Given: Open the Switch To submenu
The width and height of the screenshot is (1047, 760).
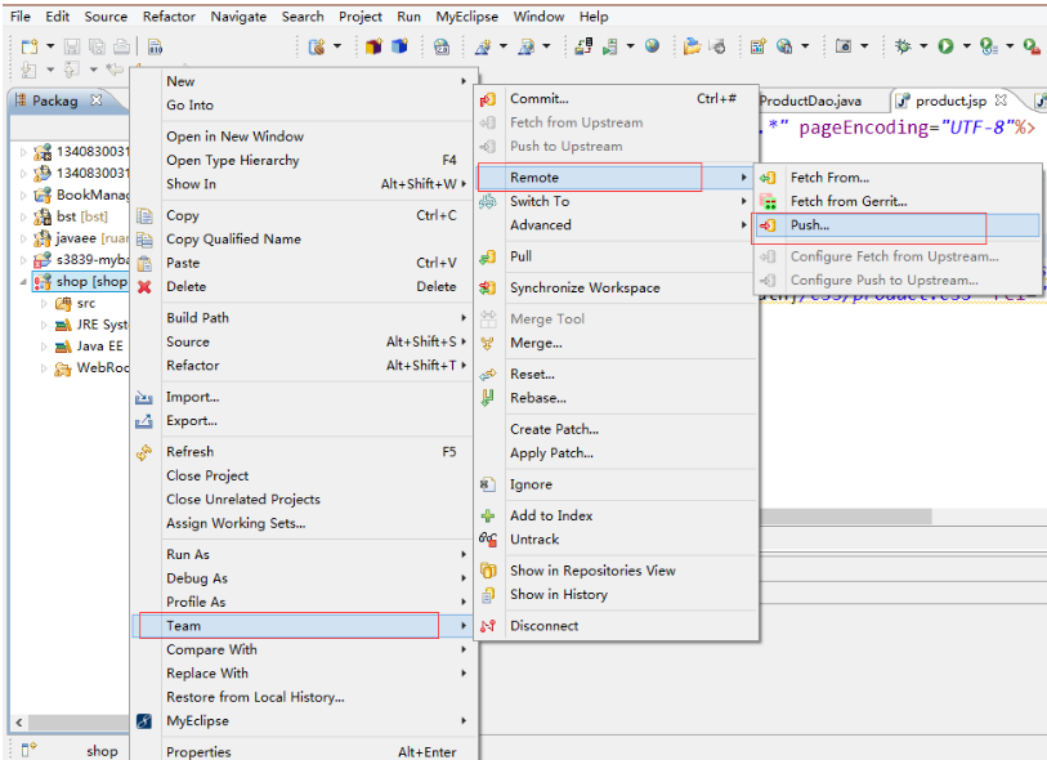Looking at the screenshot, I should click(x=616, y=201).
